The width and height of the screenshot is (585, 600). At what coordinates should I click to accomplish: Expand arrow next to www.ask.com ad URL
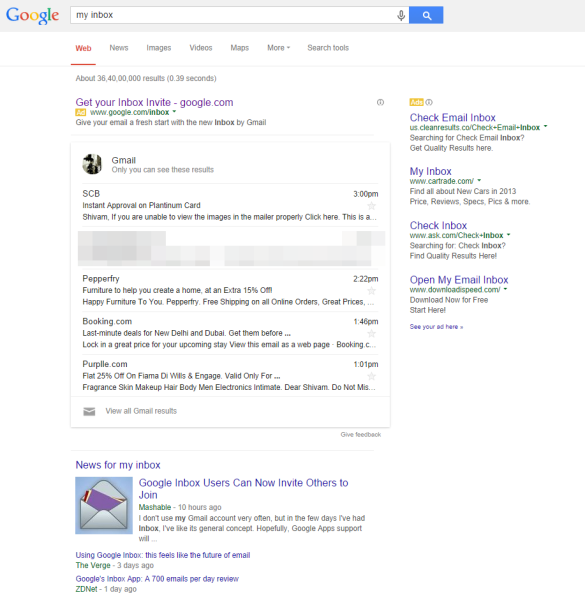point(508,234)
